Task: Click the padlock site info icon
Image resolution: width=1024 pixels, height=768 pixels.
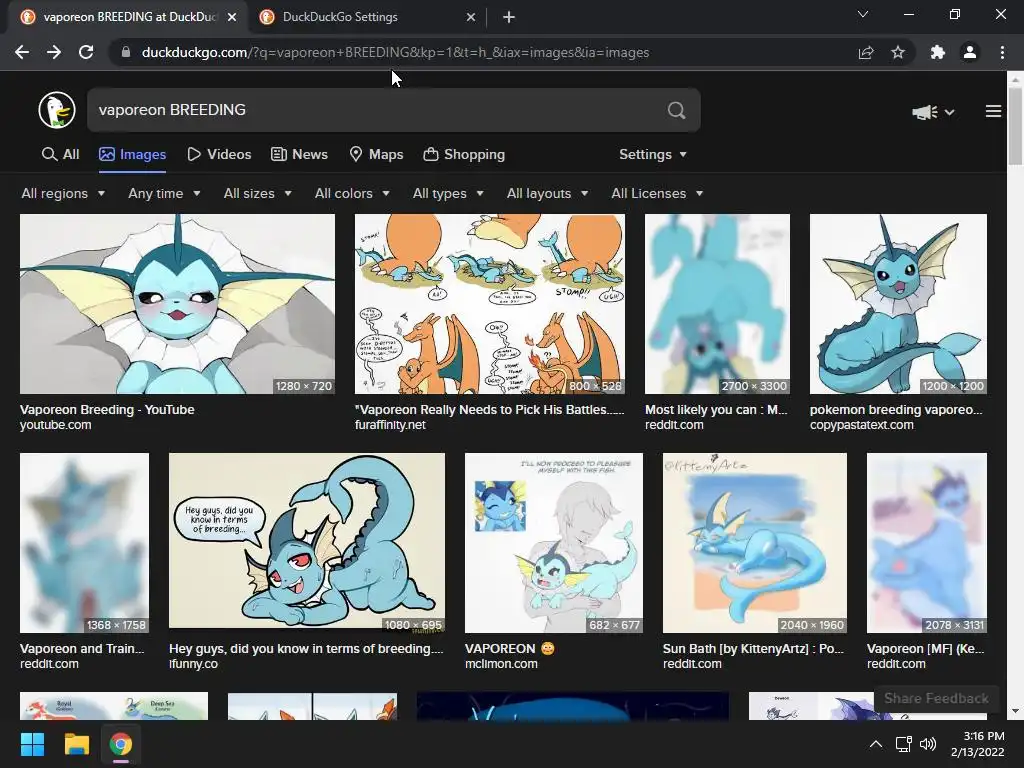Action: click(x=126, y=52)
